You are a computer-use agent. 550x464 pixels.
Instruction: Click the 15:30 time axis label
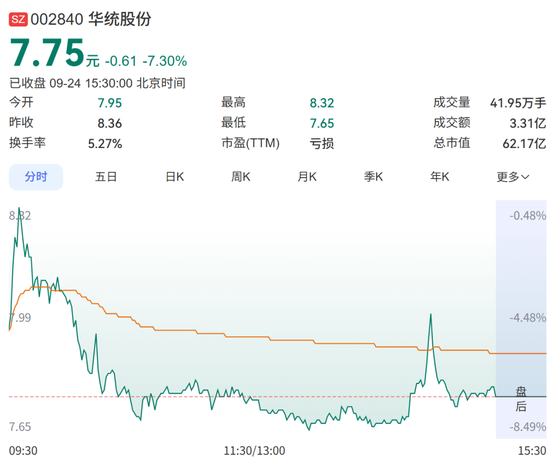click(x=532, y=451)
